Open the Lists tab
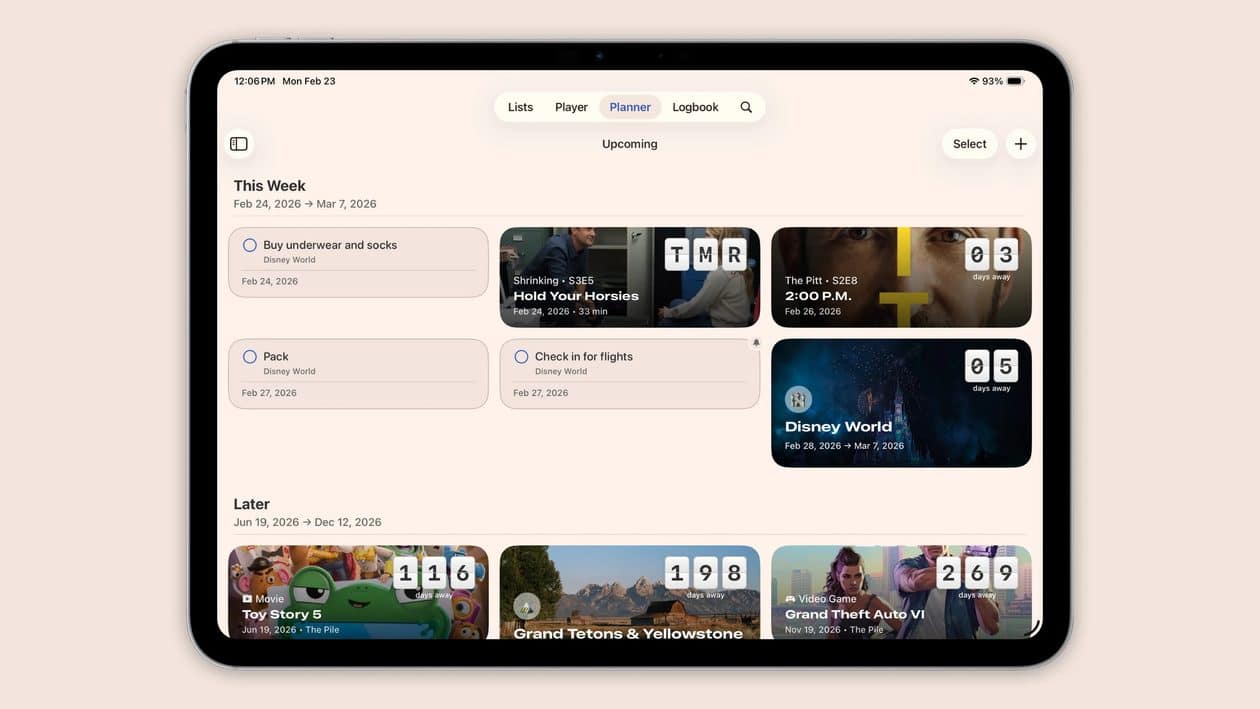 coord(520,106)
